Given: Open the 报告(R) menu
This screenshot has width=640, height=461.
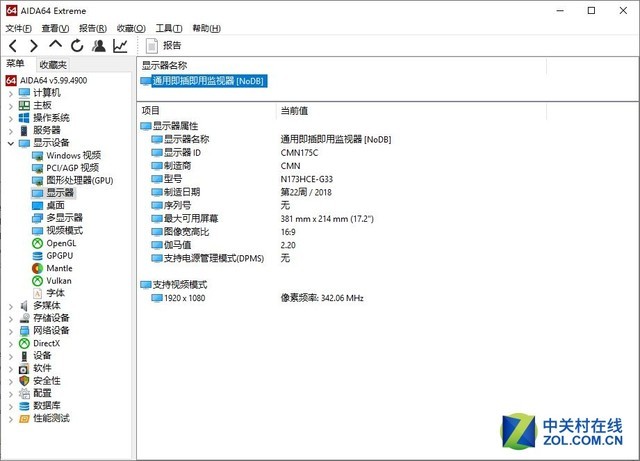Looking at the screenshot, I should [93, 28].
